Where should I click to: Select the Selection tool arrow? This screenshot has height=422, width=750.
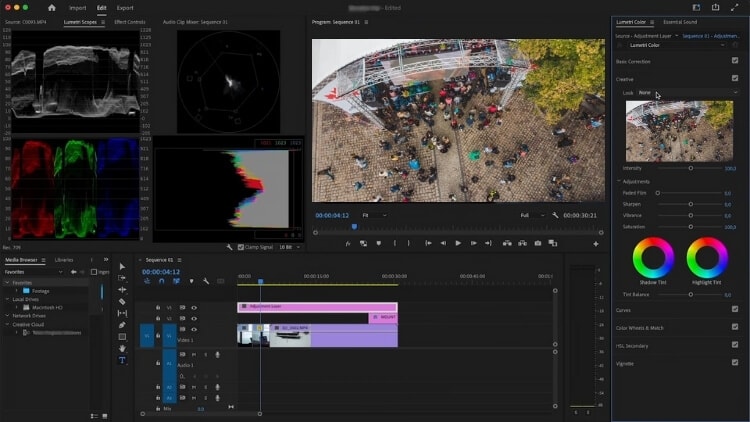(x=122, y=267)
